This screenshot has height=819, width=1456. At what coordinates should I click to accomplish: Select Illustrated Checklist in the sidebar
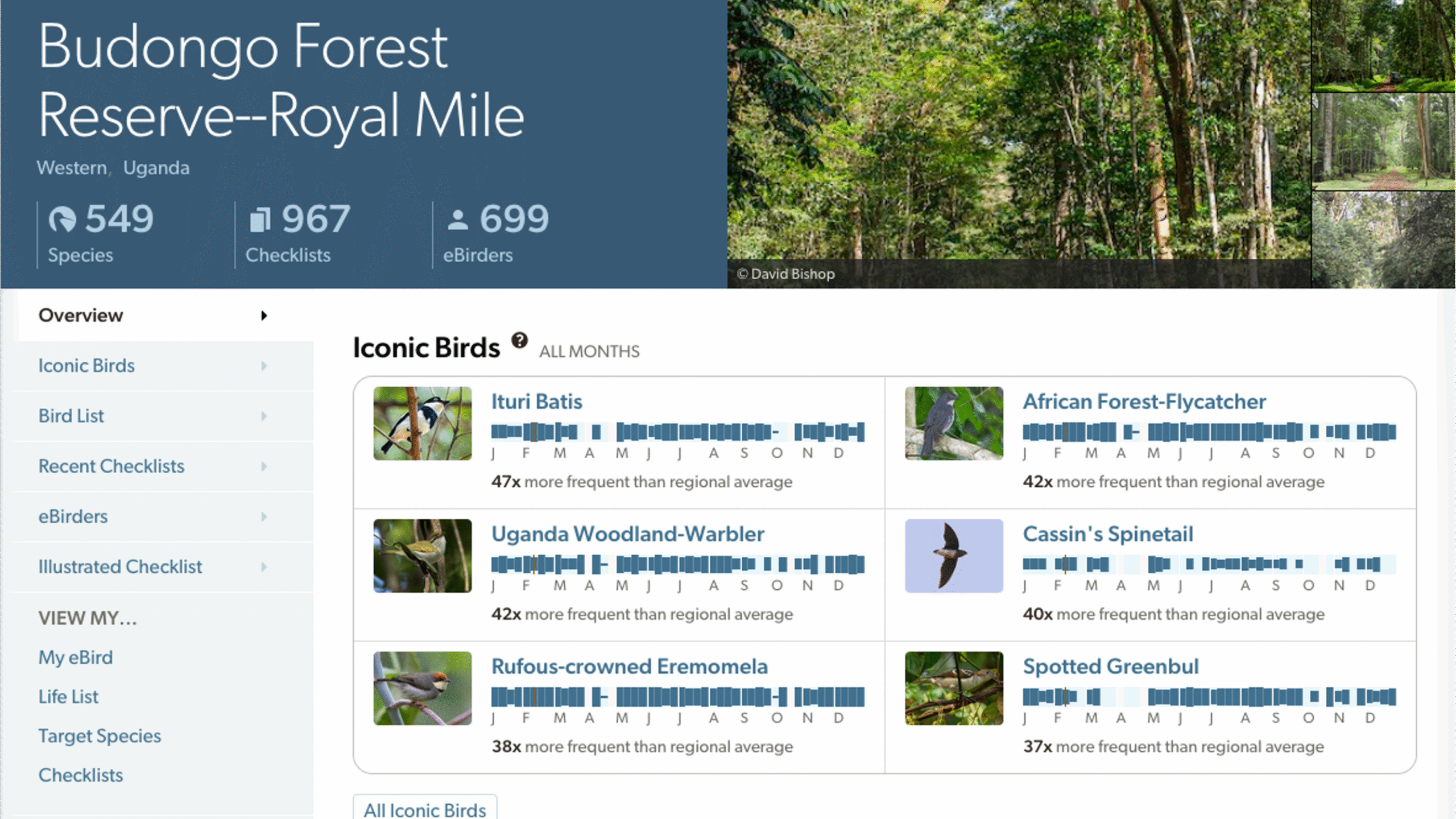point(120,567)
